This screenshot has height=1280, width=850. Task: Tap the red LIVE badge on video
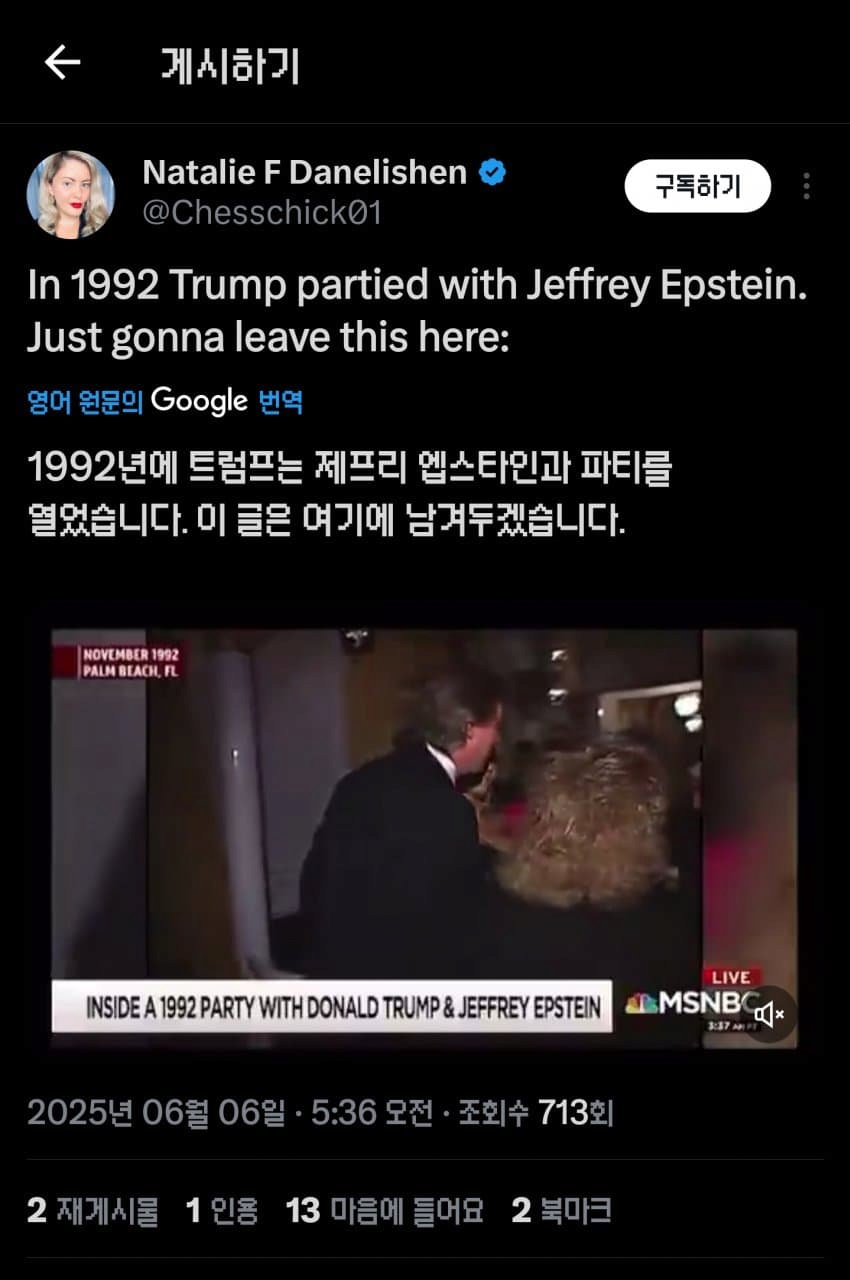[730, 977]
